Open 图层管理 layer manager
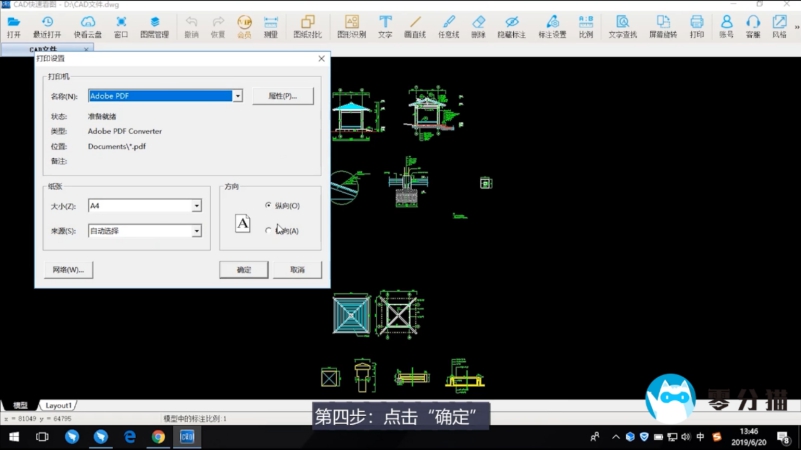This screenshot has height=450, width=801. (154, 27)
